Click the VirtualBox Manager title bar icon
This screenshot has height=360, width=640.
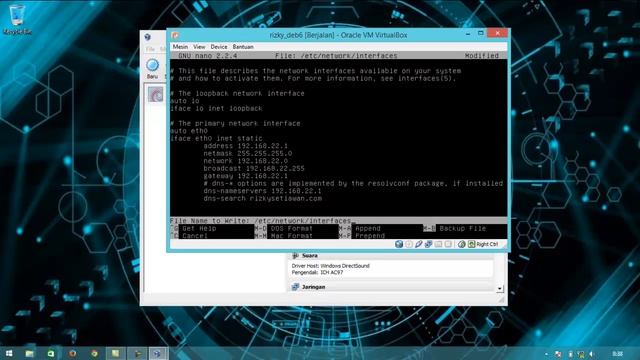(147, 37)
